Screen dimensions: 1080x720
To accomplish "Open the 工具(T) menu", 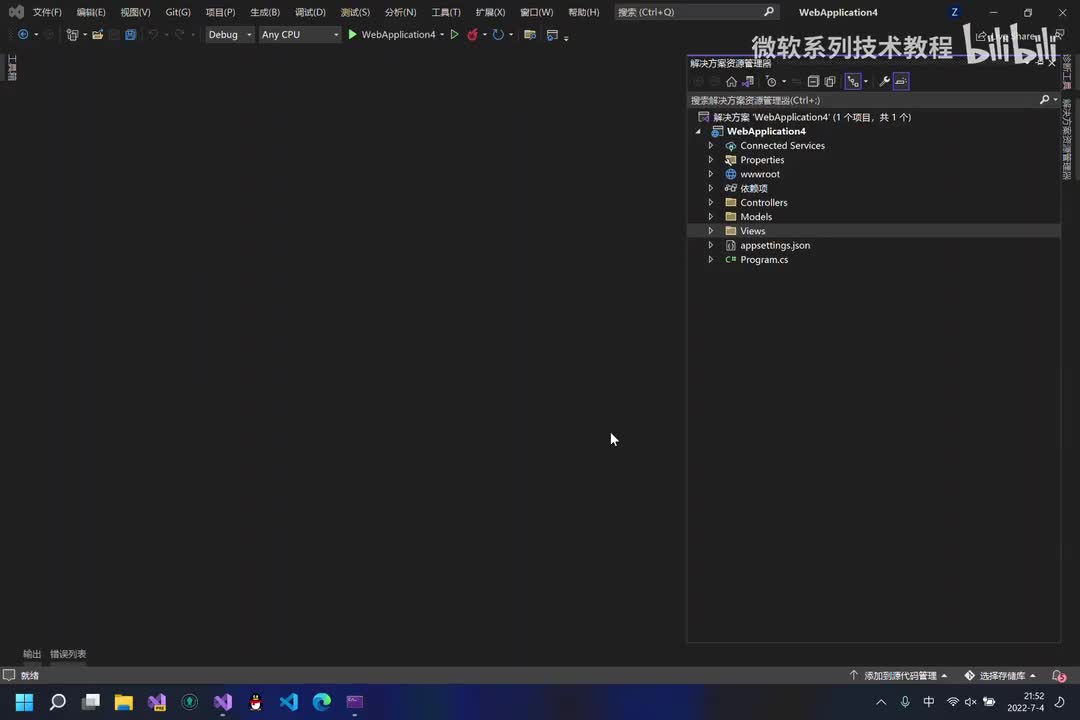I will (446, 12).
